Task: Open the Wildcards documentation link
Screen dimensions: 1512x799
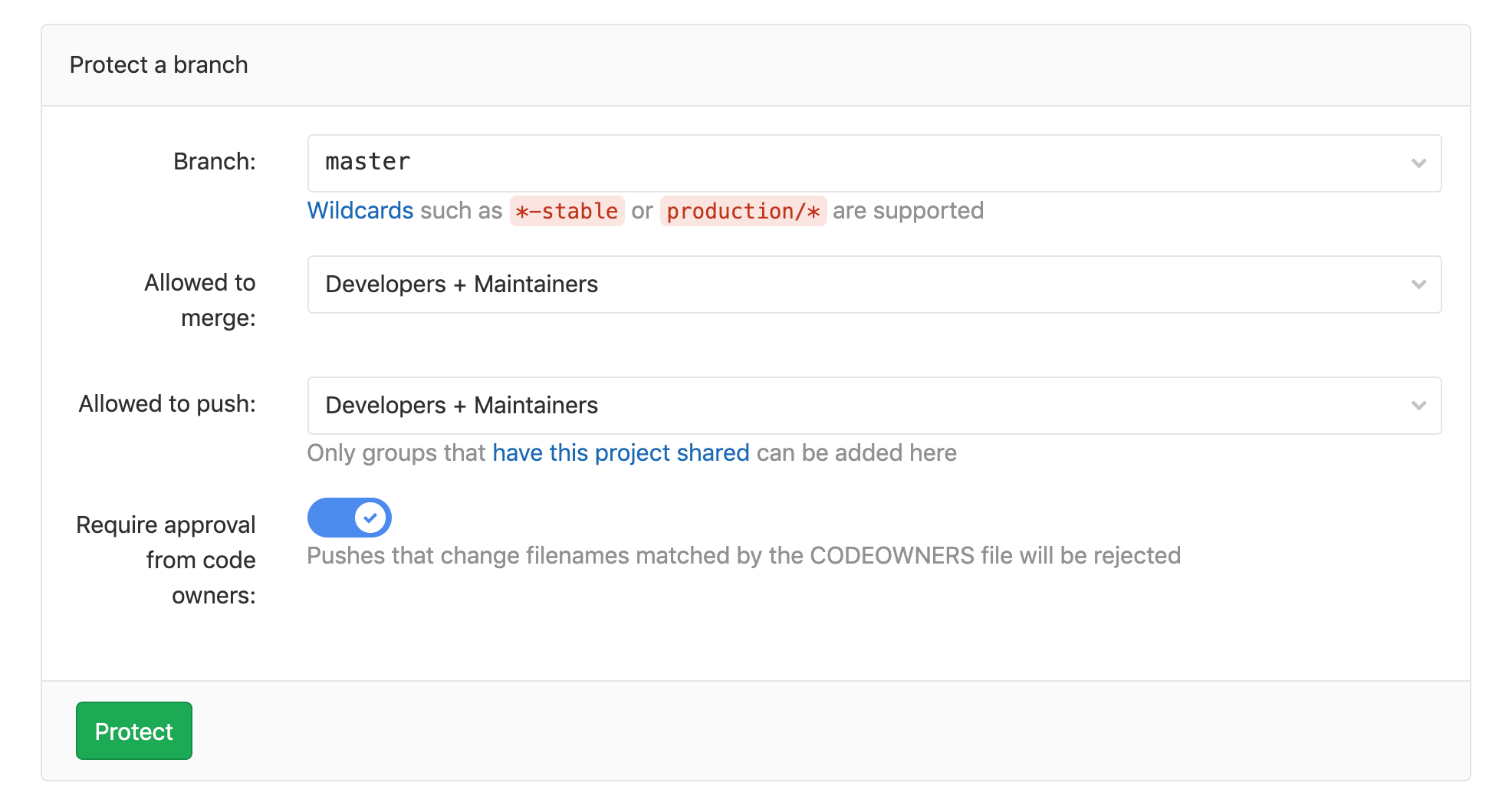Action: [x=360, y=210]
